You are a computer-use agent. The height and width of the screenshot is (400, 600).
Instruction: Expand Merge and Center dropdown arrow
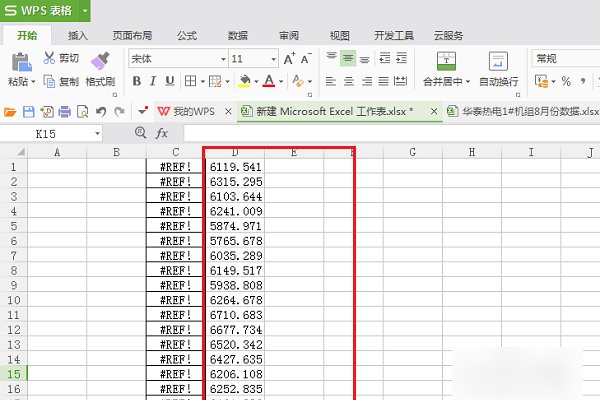(x=468, y=82)
